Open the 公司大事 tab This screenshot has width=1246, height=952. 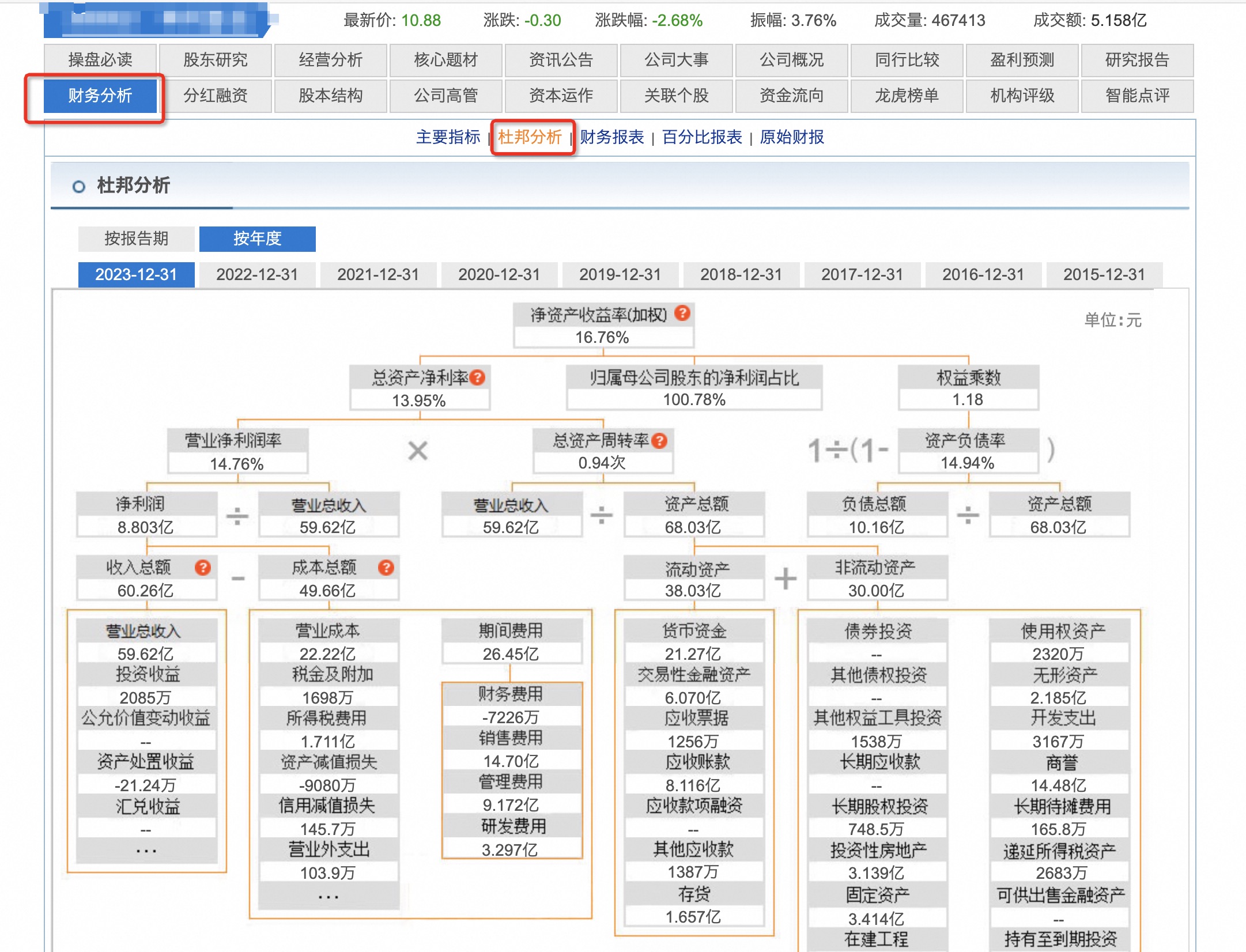[677, 60]
